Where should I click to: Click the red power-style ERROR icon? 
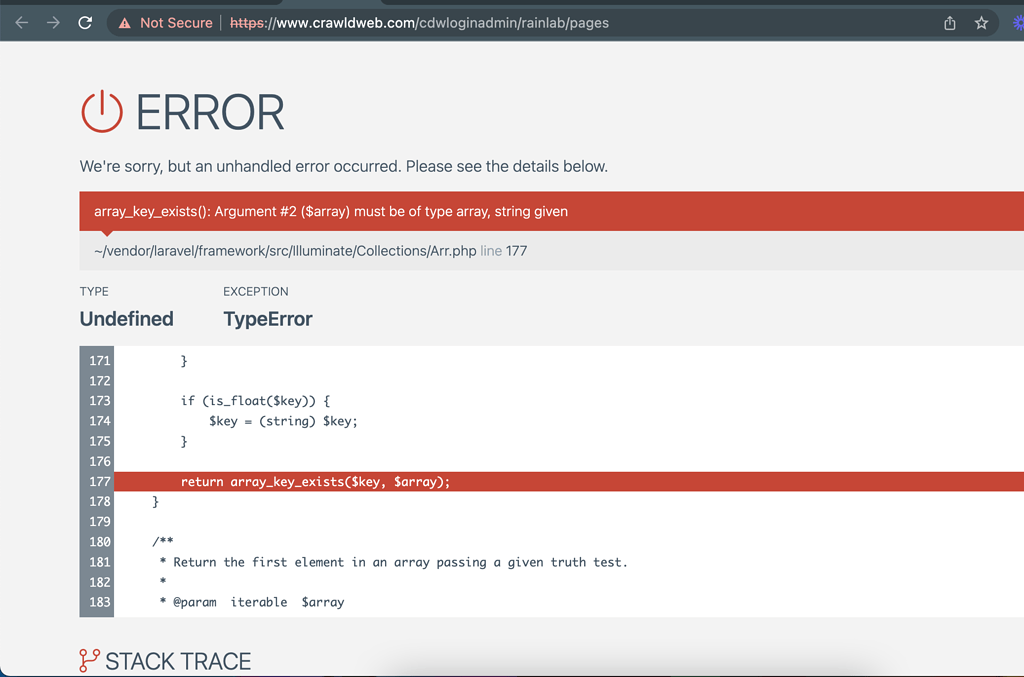pyautogui.click(x=100, y=112)
